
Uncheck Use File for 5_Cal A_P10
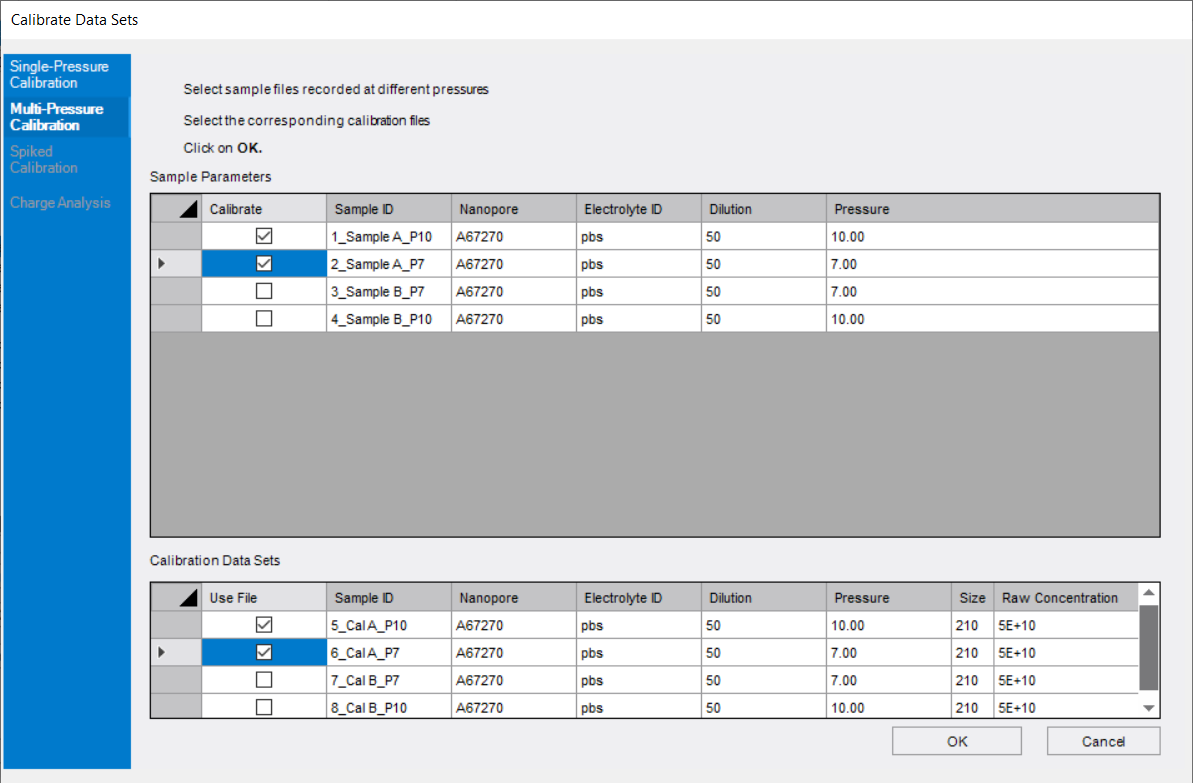point(263,624)
